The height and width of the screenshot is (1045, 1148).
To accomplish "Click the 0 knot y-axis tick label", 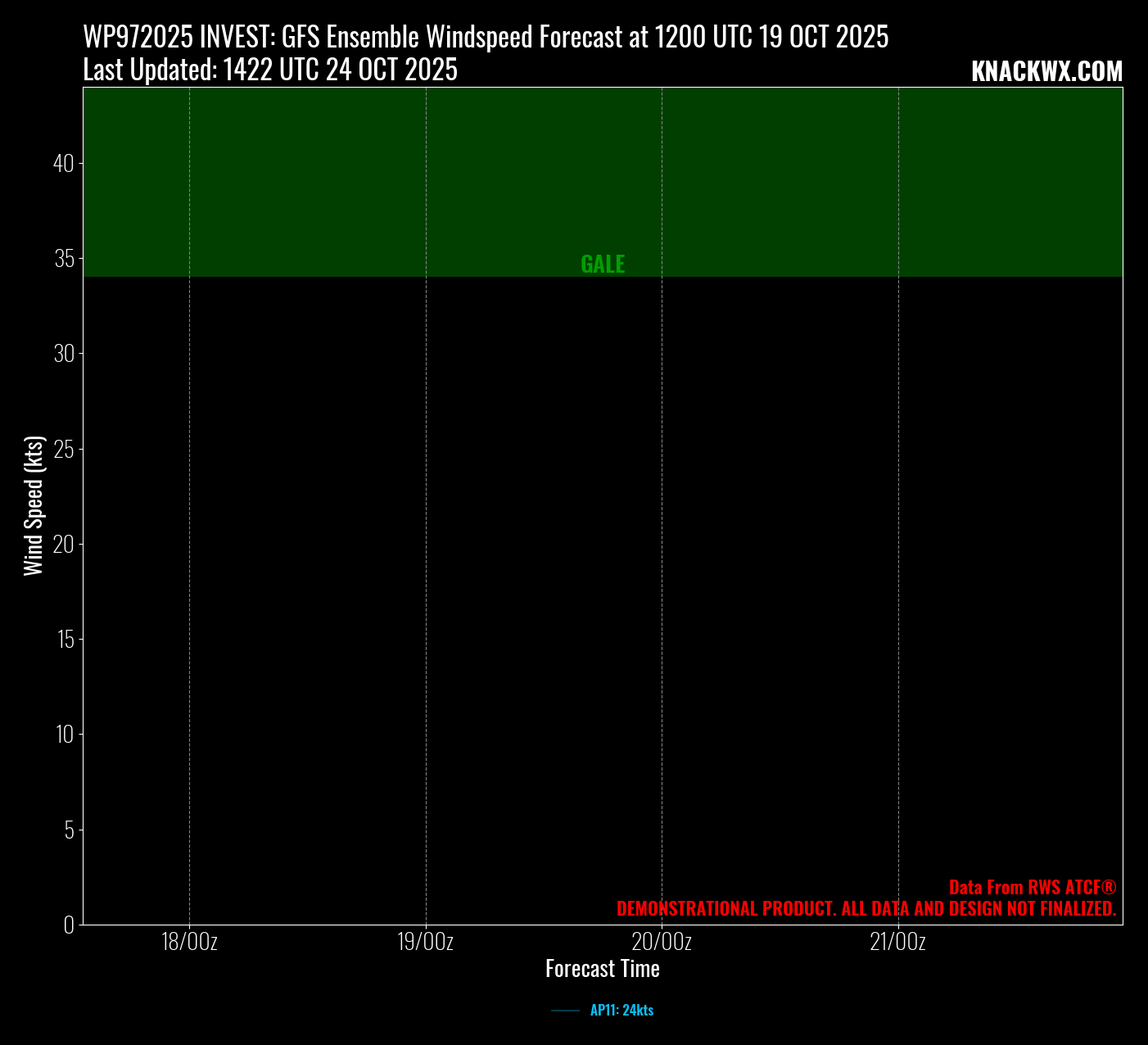I will coord(68,925).
